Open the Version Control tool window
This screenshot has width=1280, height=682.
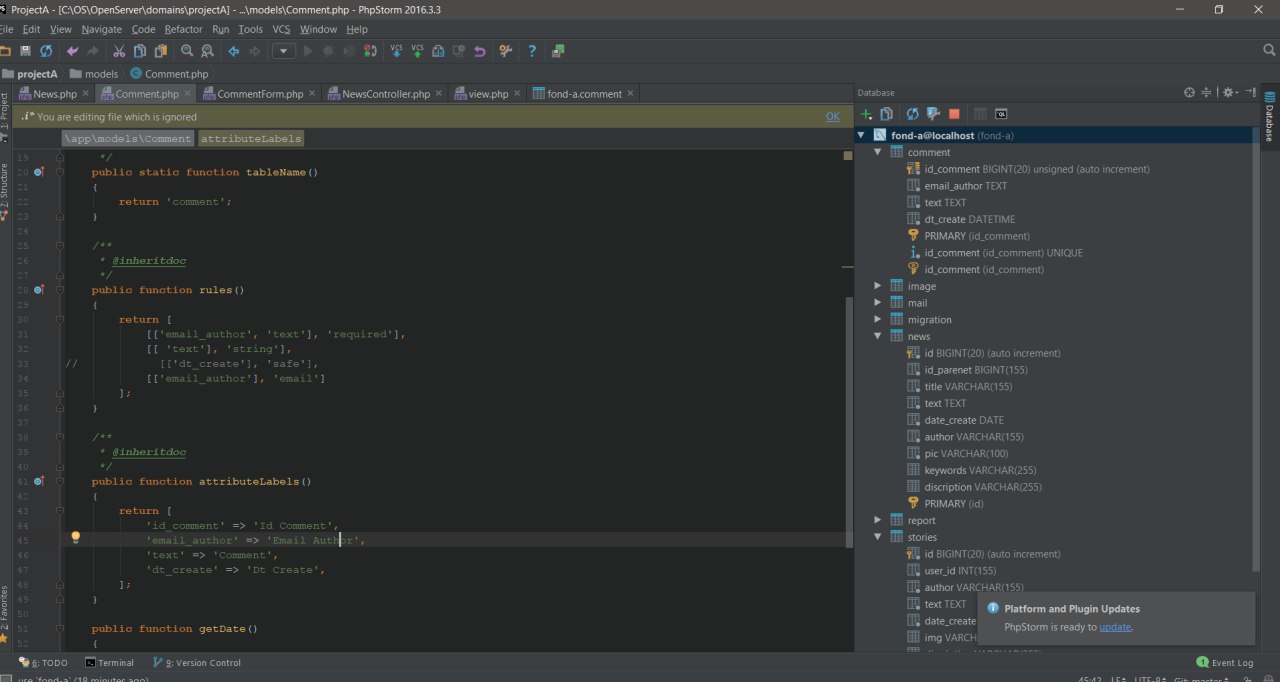coord(198,663)
